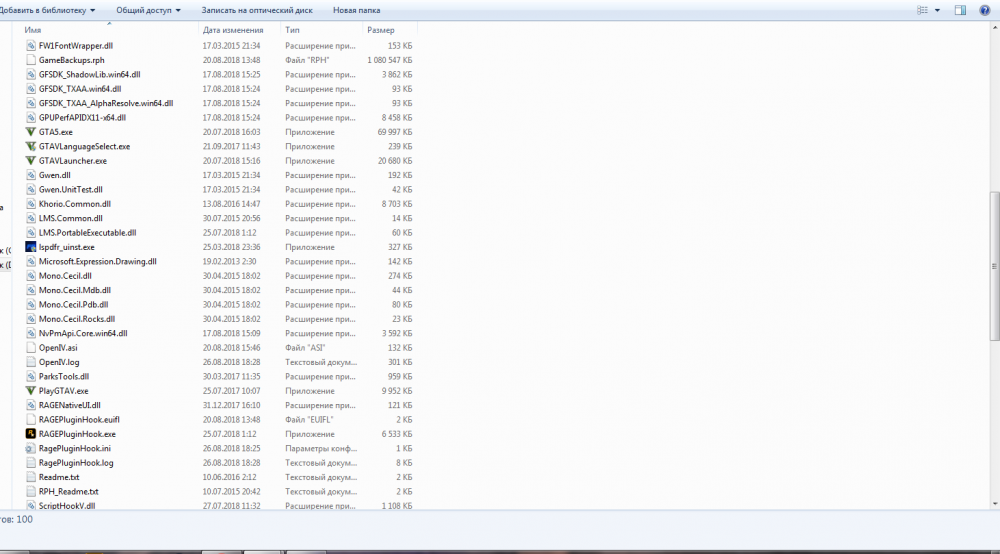This screenshot has height=554, width=1000.
Task: Click the GameBackups.rph file icon
Action: tap(31, 60)
